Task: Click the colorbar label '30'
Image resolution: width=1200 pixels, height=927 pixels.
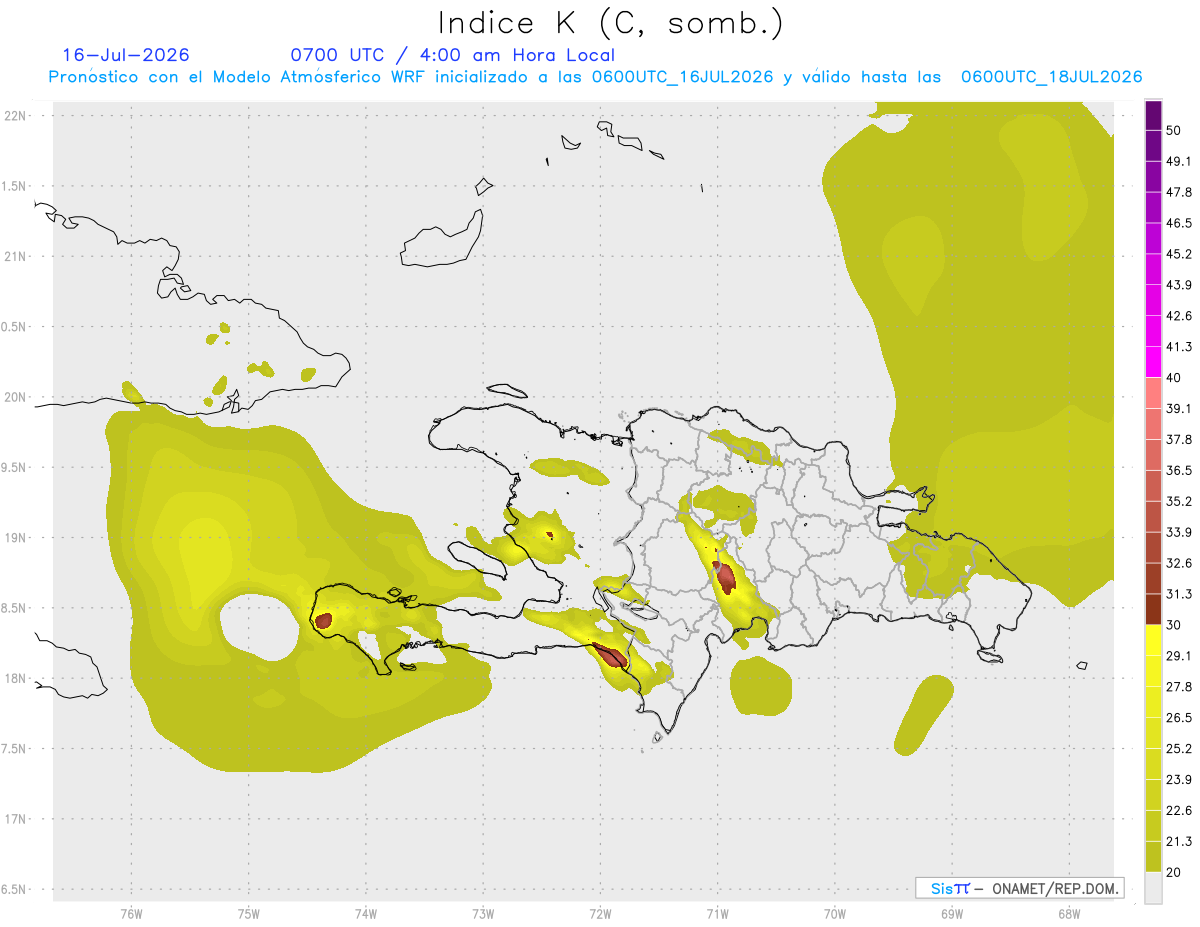Action: [x=1174, y=625]
